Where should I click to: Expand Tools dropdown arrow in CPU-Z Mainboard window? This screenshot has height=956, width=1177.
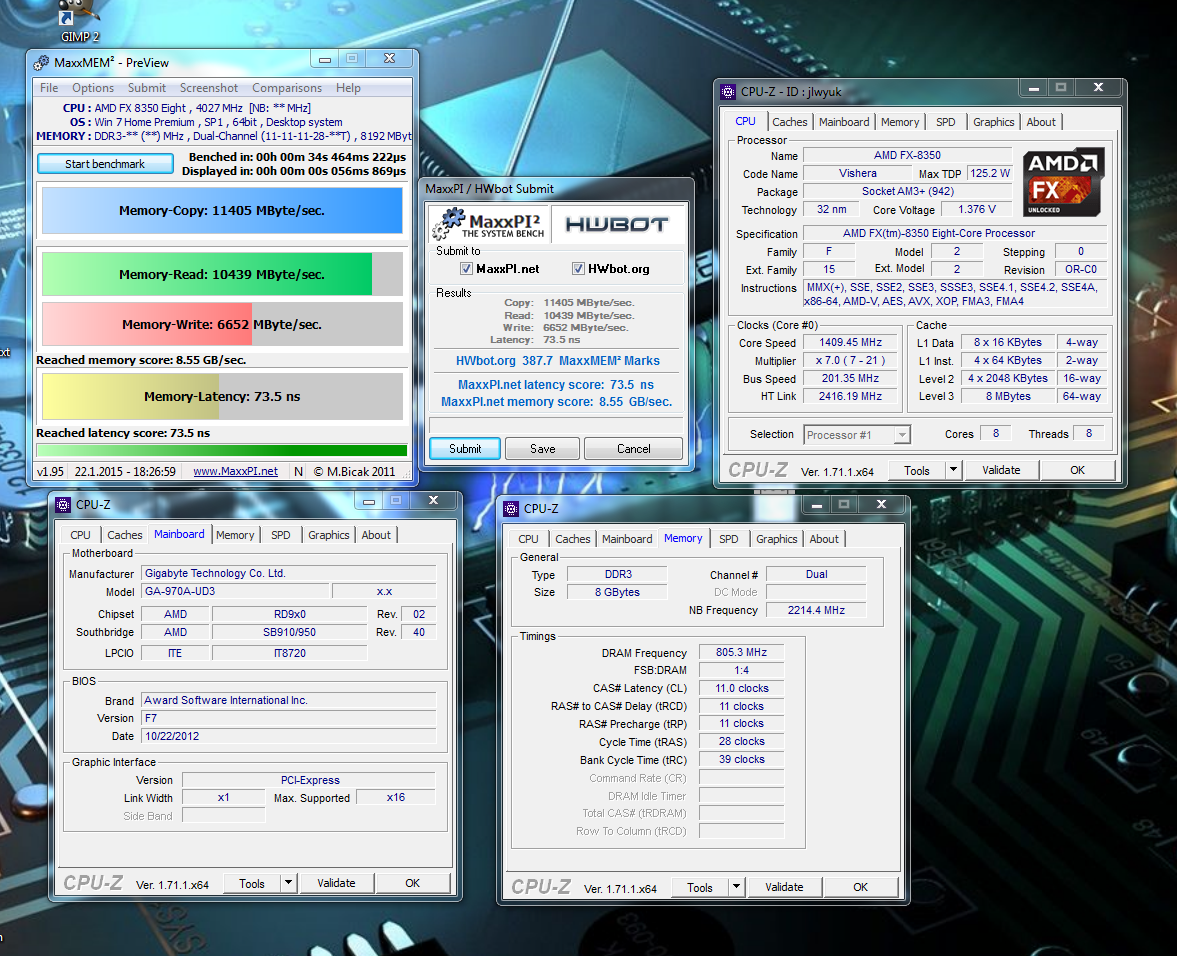[288, 883]
